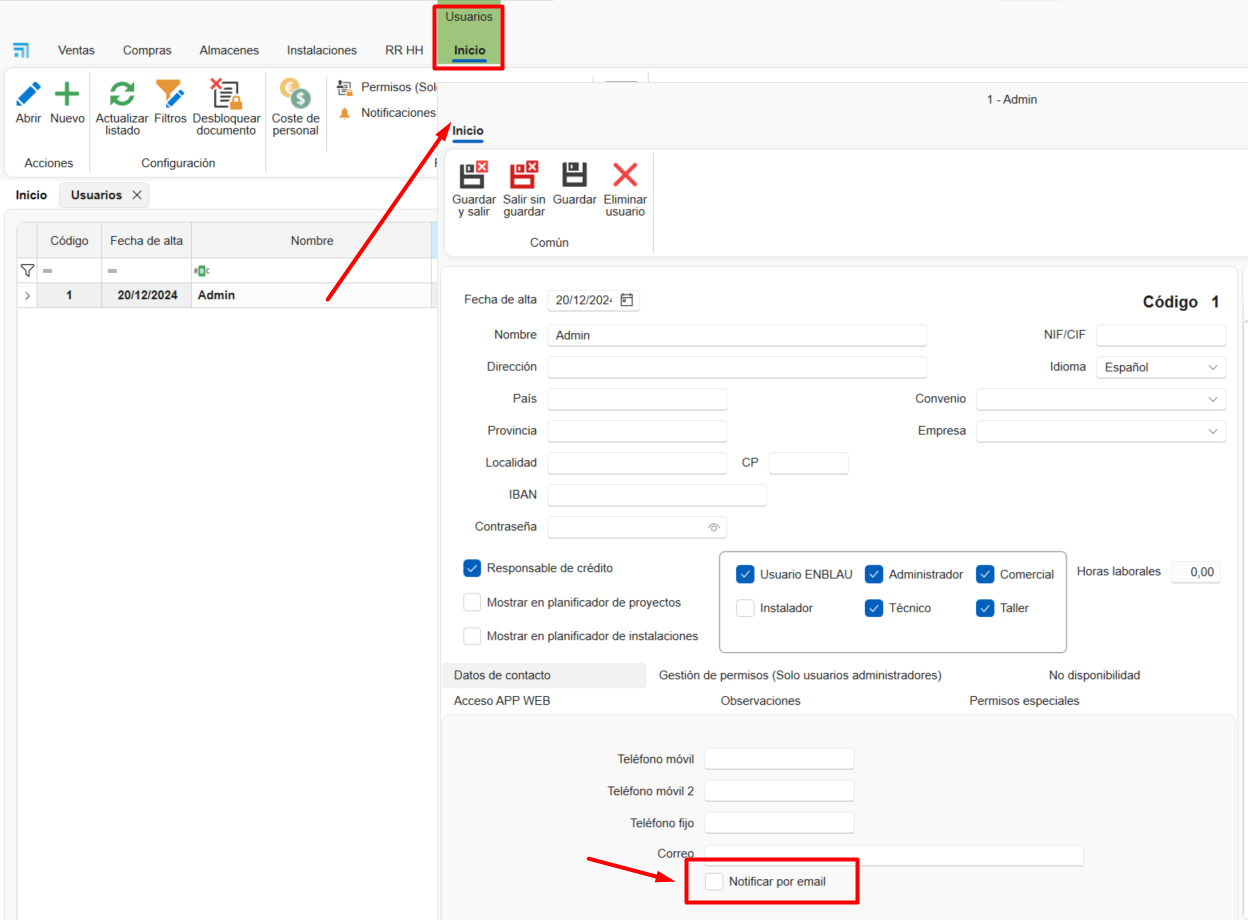This screenshot has height=920, width=1248.
Task: Uncheck the Taller checkbox
Action: (985, 608)
